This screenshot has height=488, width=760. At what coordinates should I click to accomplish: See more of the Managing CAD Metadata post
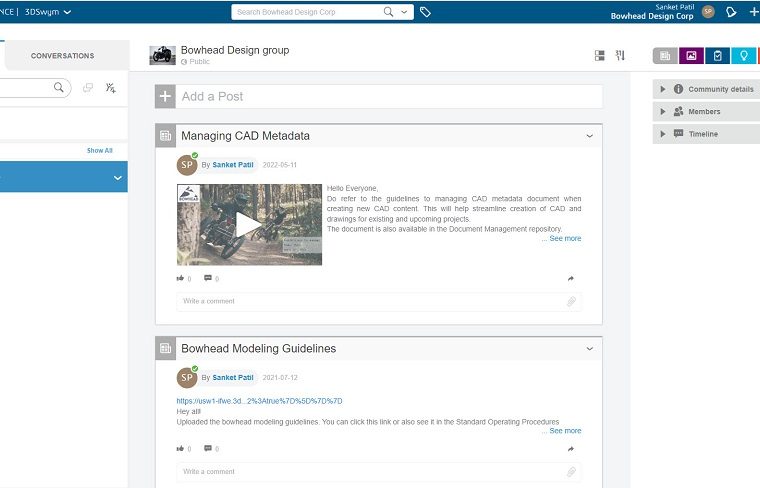coord(565,238)
